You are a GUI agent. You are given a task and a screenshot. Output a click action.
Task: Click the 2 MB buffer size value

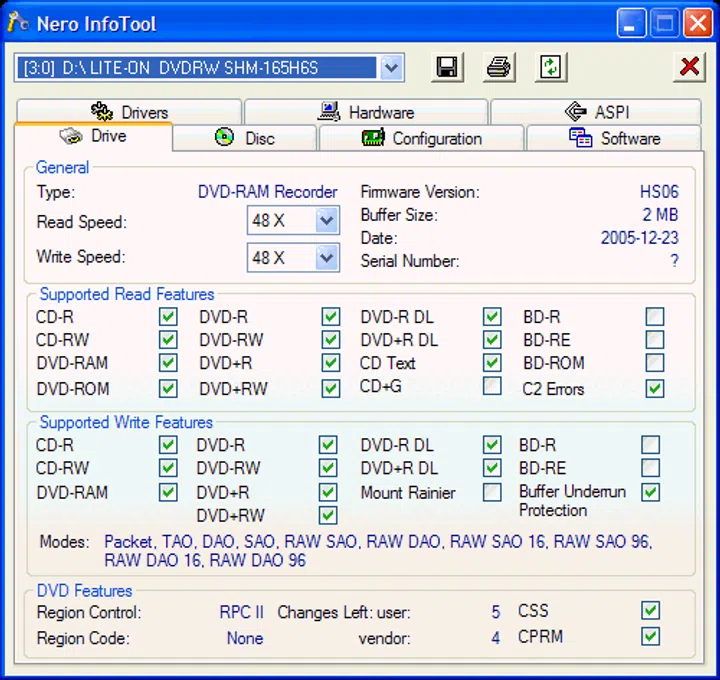[660, 215]
